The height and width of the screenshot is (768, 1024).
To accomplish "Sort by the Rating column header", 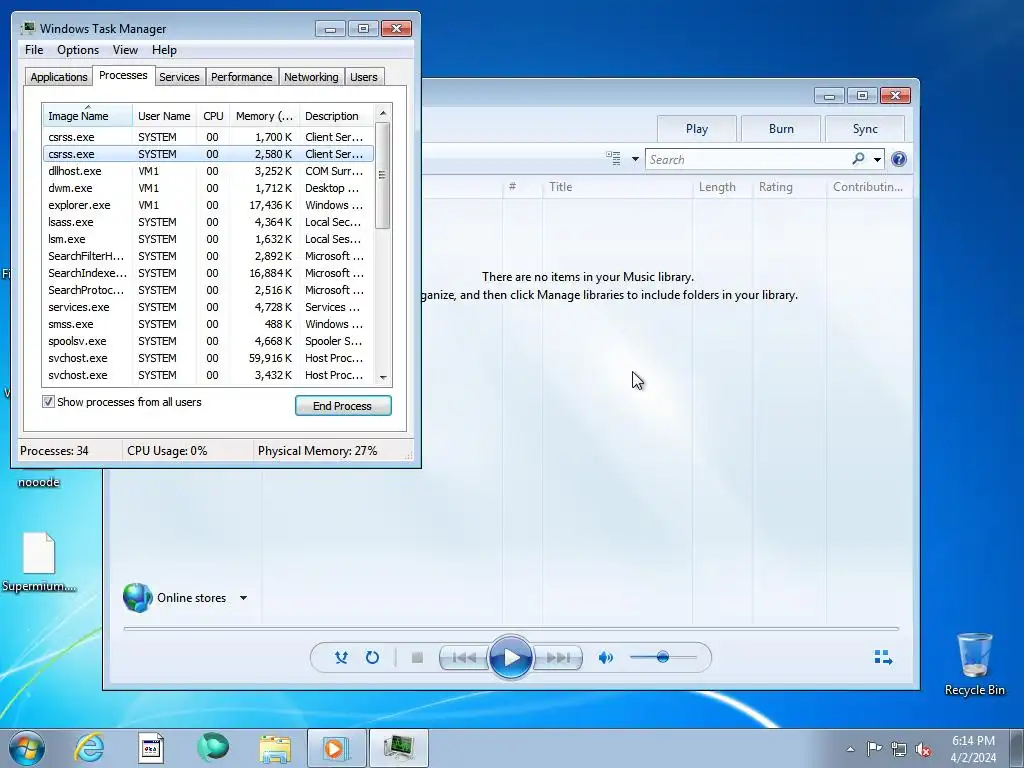I will (789, 187).
